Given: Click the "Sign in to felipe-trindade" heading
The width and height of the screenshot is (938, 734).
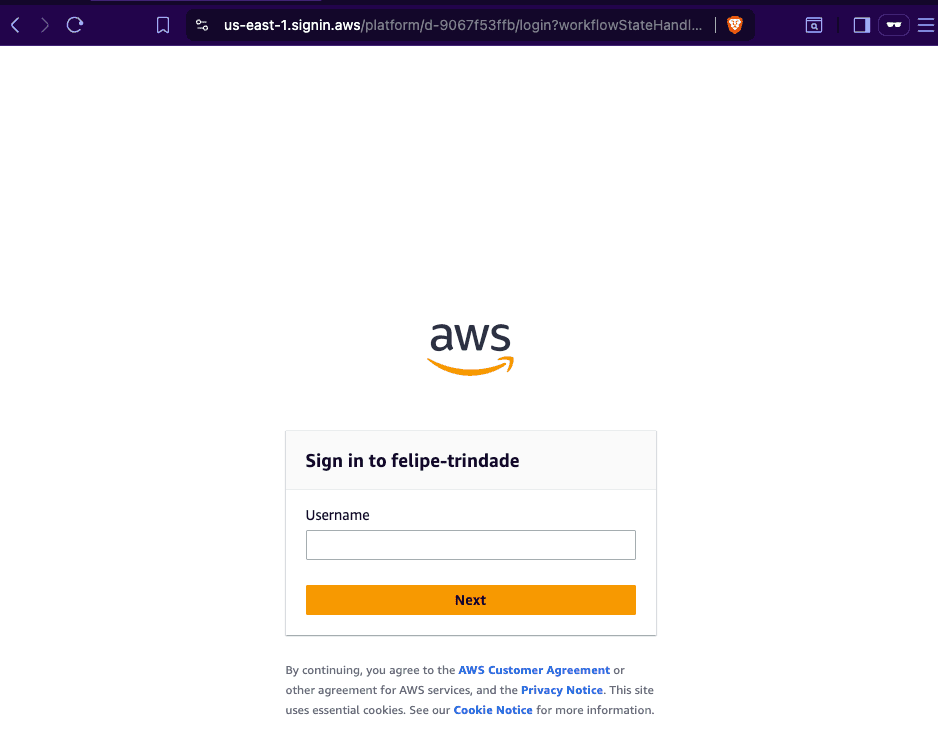Looking at the screenshot, I should tap(412, 461).
